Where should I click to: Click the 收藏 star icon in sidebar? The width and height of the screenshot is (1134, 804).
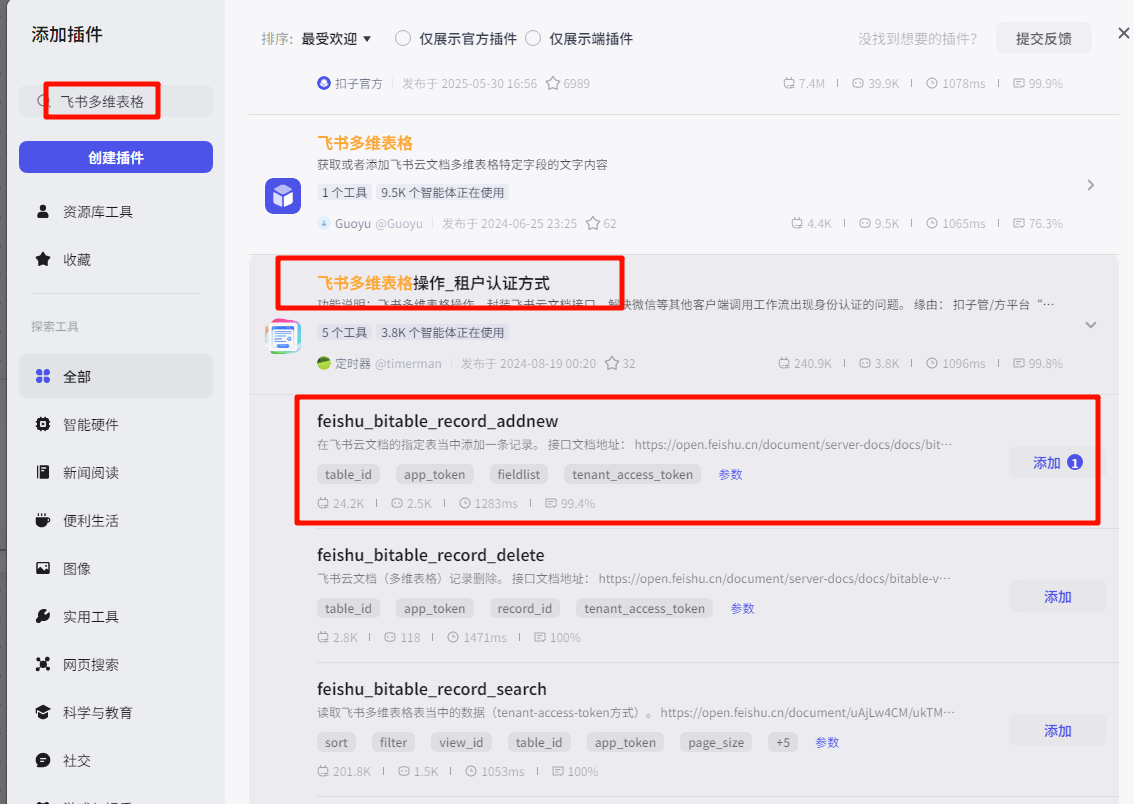click(x=43, y=260)
